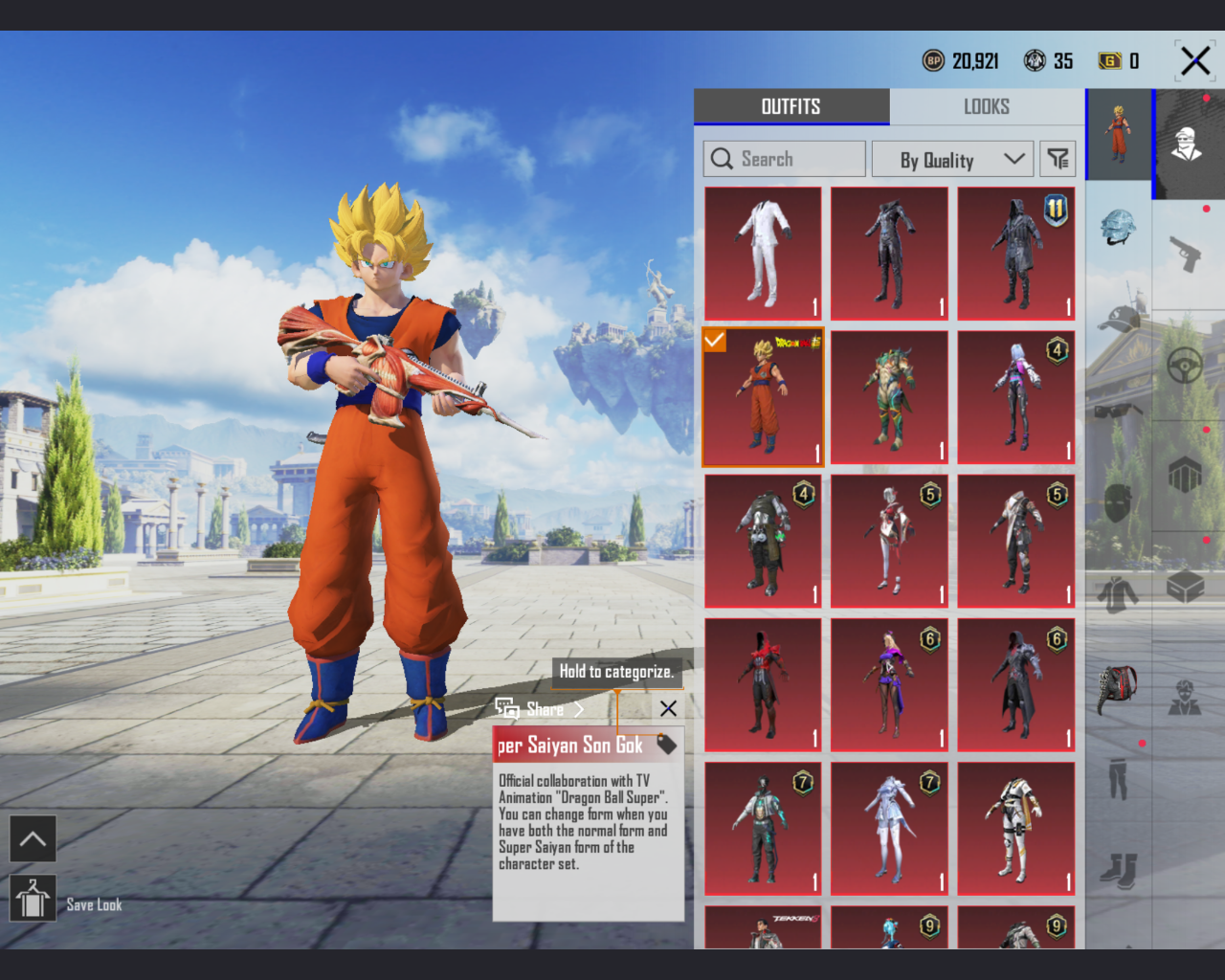1225x980 pixels.
Task: Open the face mask category
Action: 1118,502
